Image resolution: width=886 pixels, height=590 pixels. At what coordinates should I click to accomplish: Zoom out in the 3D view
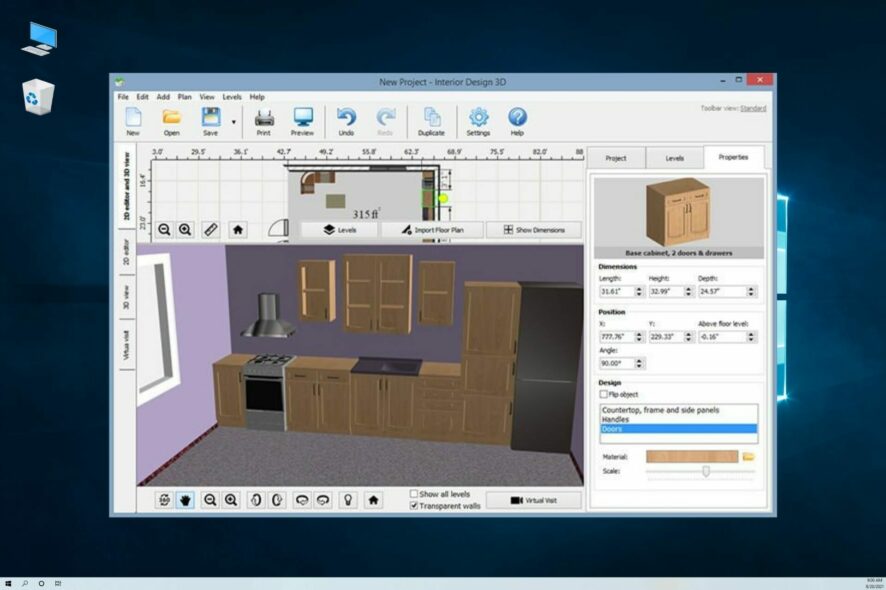pos(210,500)
